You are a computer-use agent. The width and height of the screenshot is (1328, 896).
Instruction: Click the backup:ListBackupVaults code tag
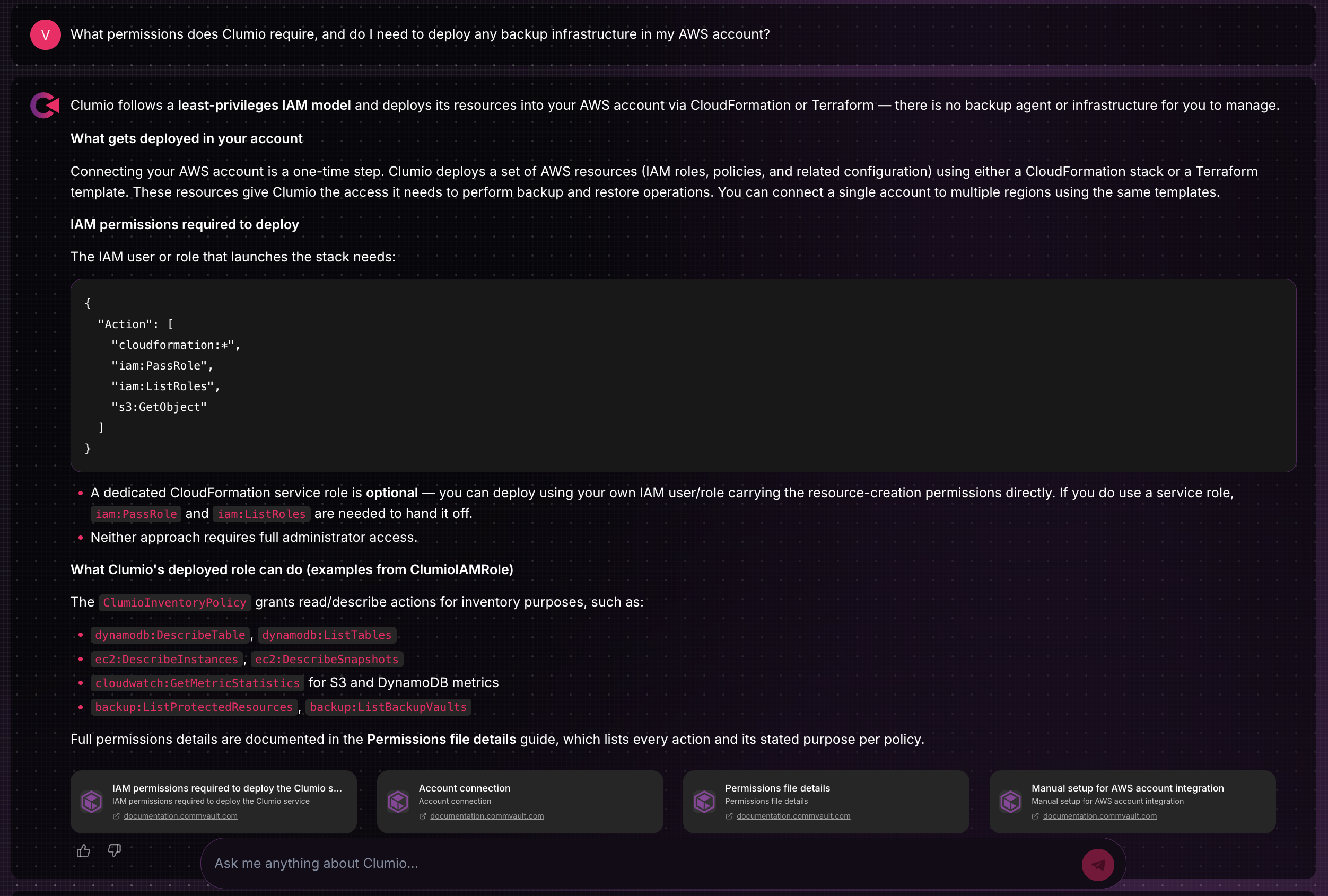389,707
